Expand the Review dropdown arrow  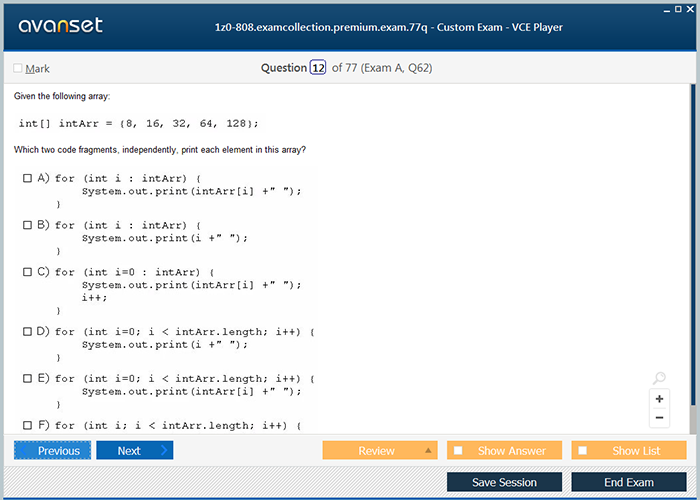pyautogui.click(x=429, y=451)
